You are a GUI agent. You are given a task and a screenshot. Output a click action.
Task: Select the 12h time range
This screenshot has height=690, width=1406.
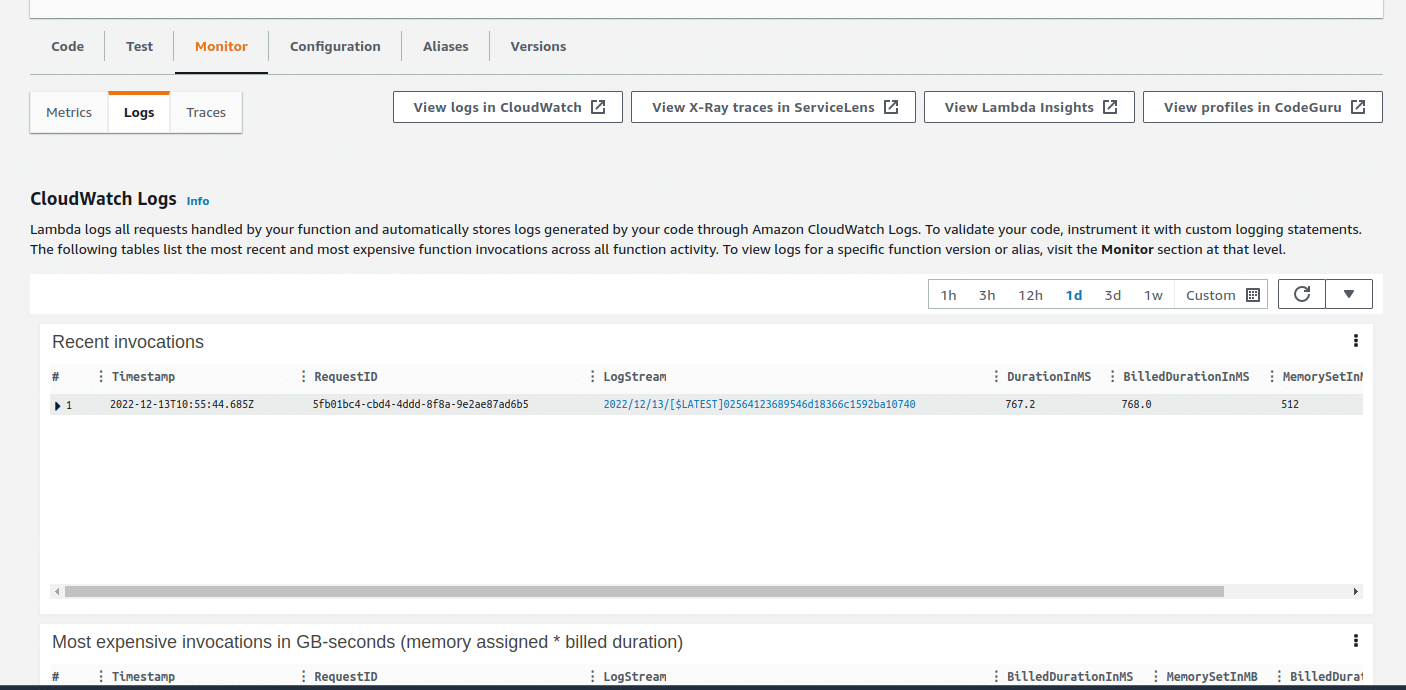click(1030, 295)
